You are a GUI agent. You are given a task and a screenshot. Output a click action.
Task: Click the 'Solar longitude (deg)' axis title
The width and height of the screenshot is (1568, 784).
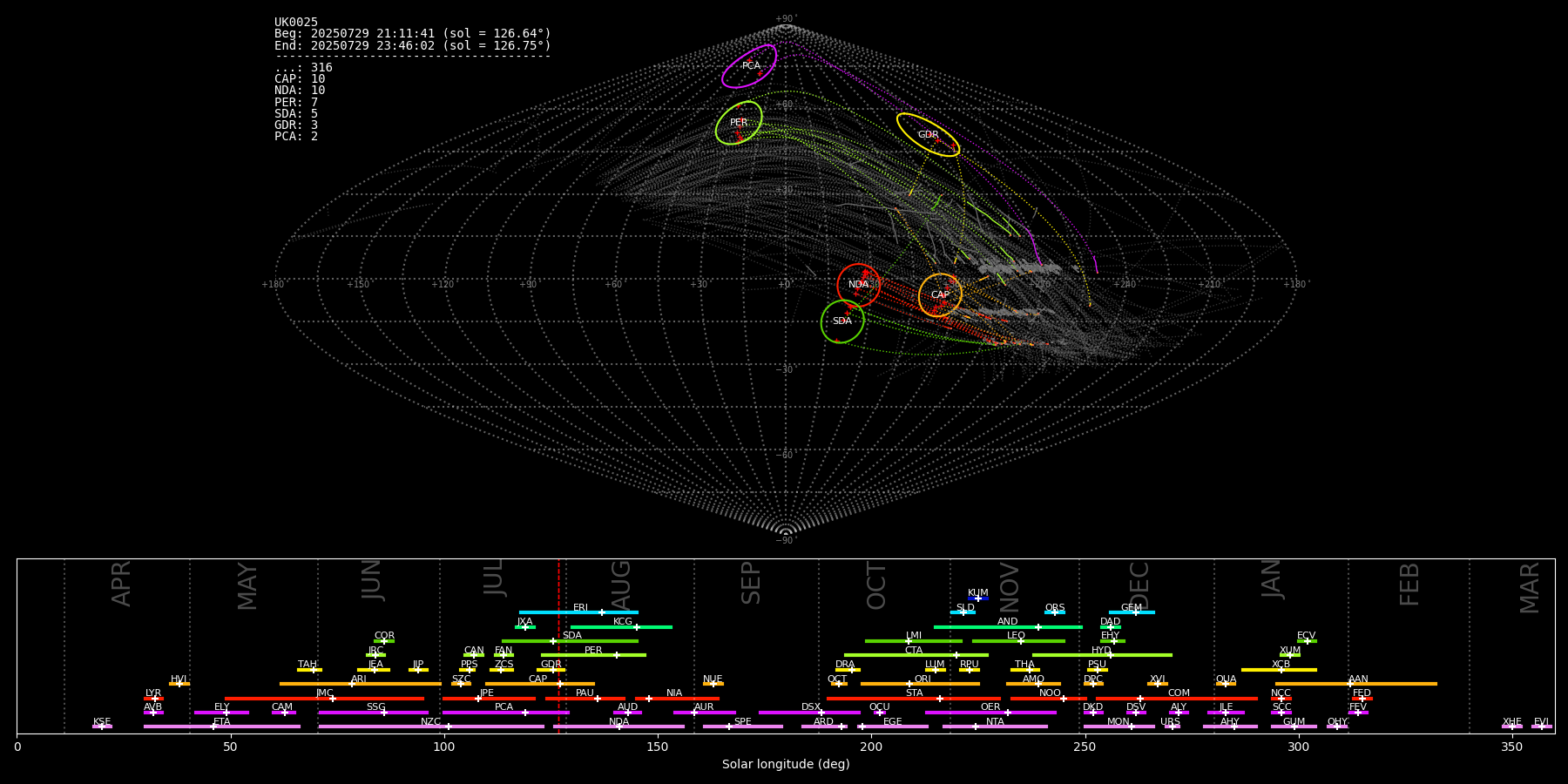click(786, 765)
